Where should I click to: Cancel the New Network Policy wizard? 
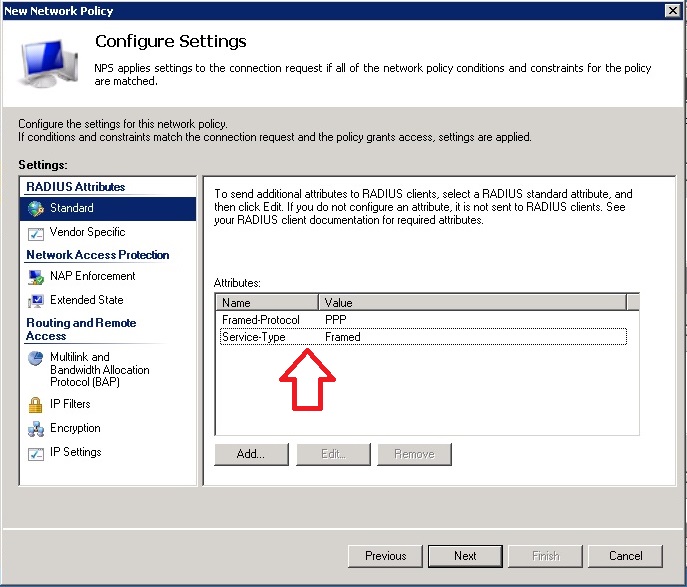(625, 556)
